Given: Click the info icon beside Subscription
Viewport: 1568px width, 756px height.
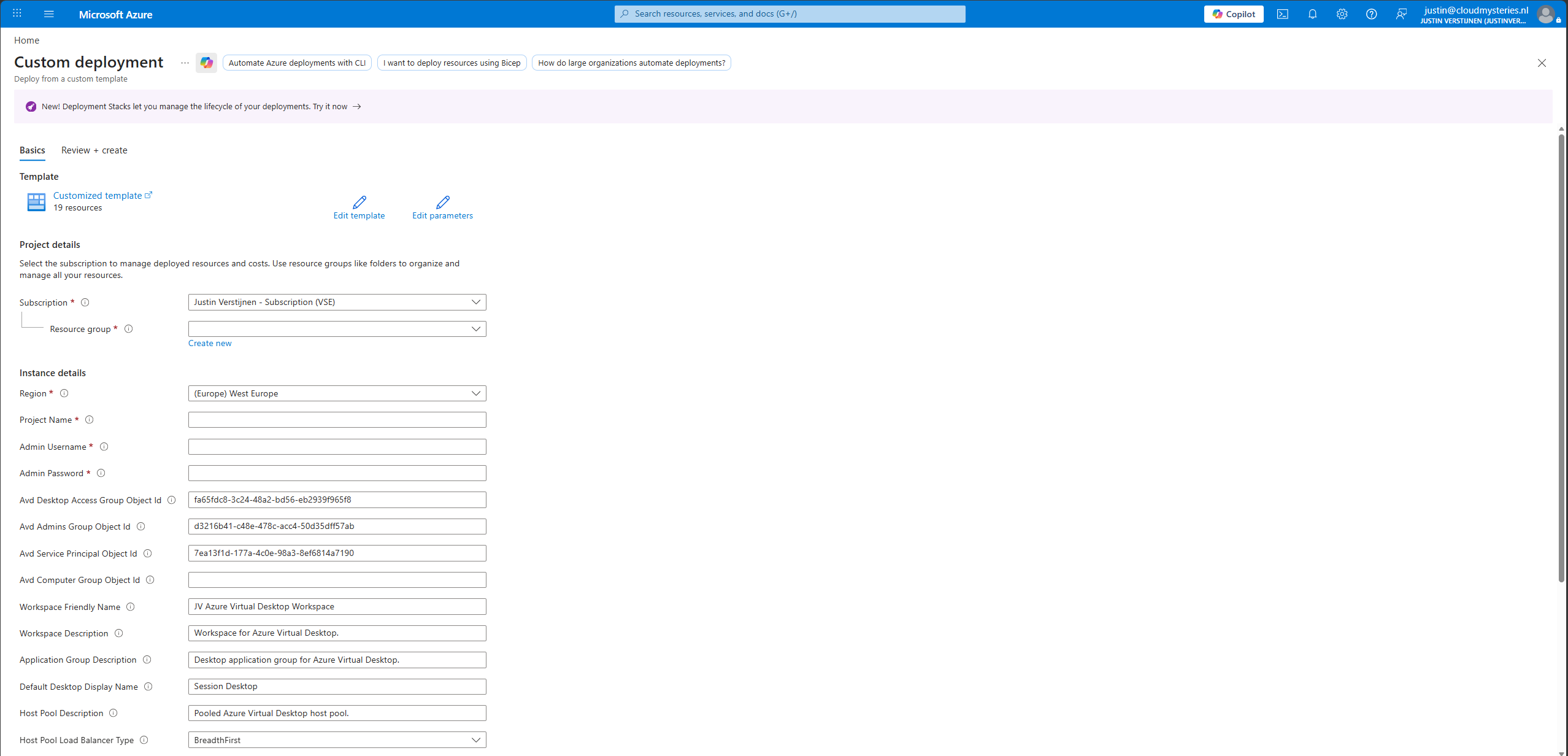Looking at the screenshot, I should [85, 303].
